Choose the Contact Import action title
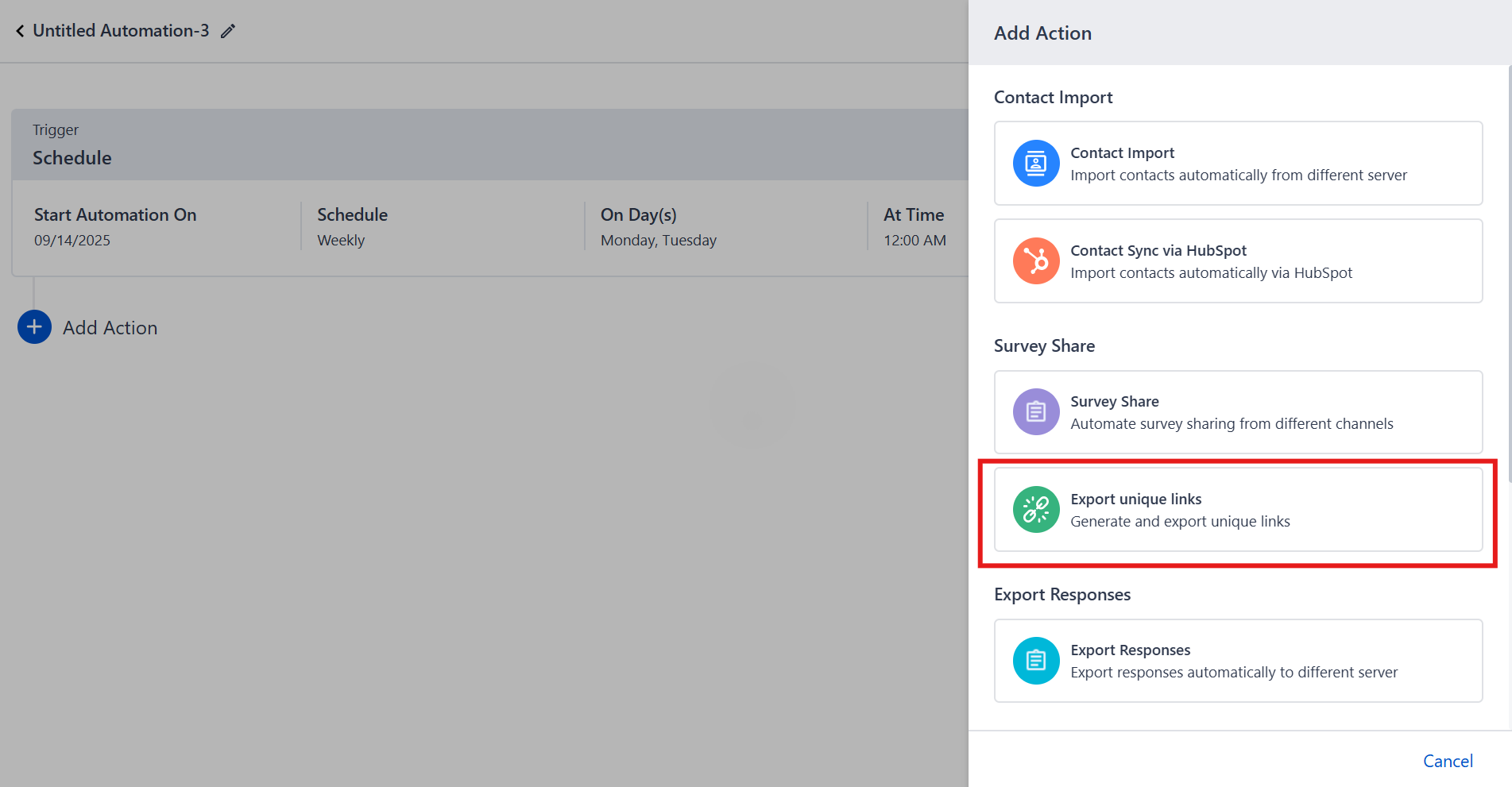The width and height of the screenshot is (1512, 787). [1122, 152]
